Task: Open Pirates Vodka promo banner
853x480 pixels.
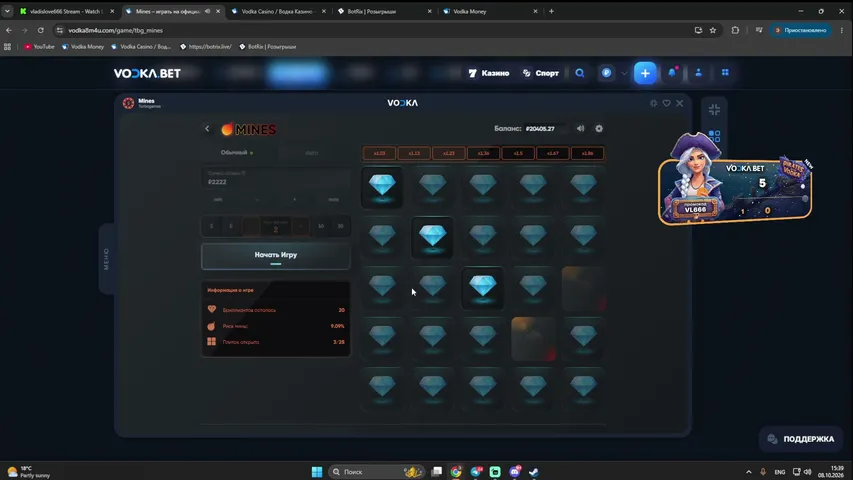Action: (x=735, y=182)
